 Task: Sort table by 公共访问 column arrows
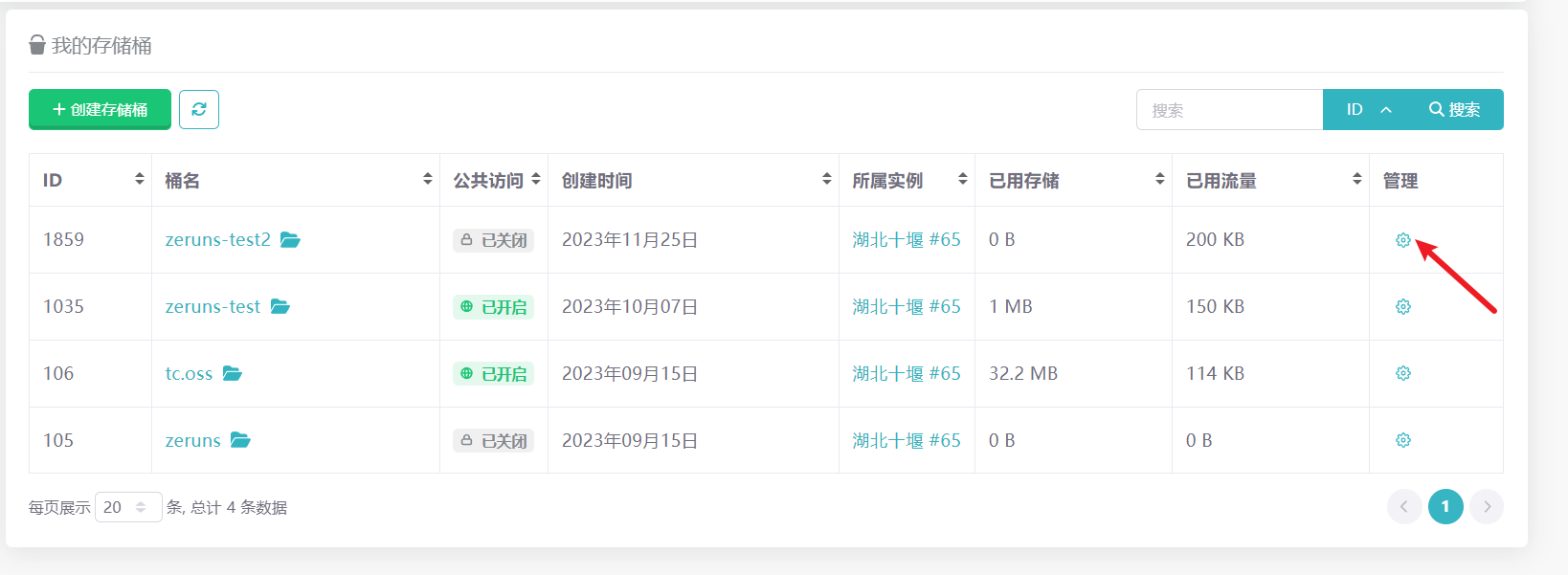coord(536,179)
